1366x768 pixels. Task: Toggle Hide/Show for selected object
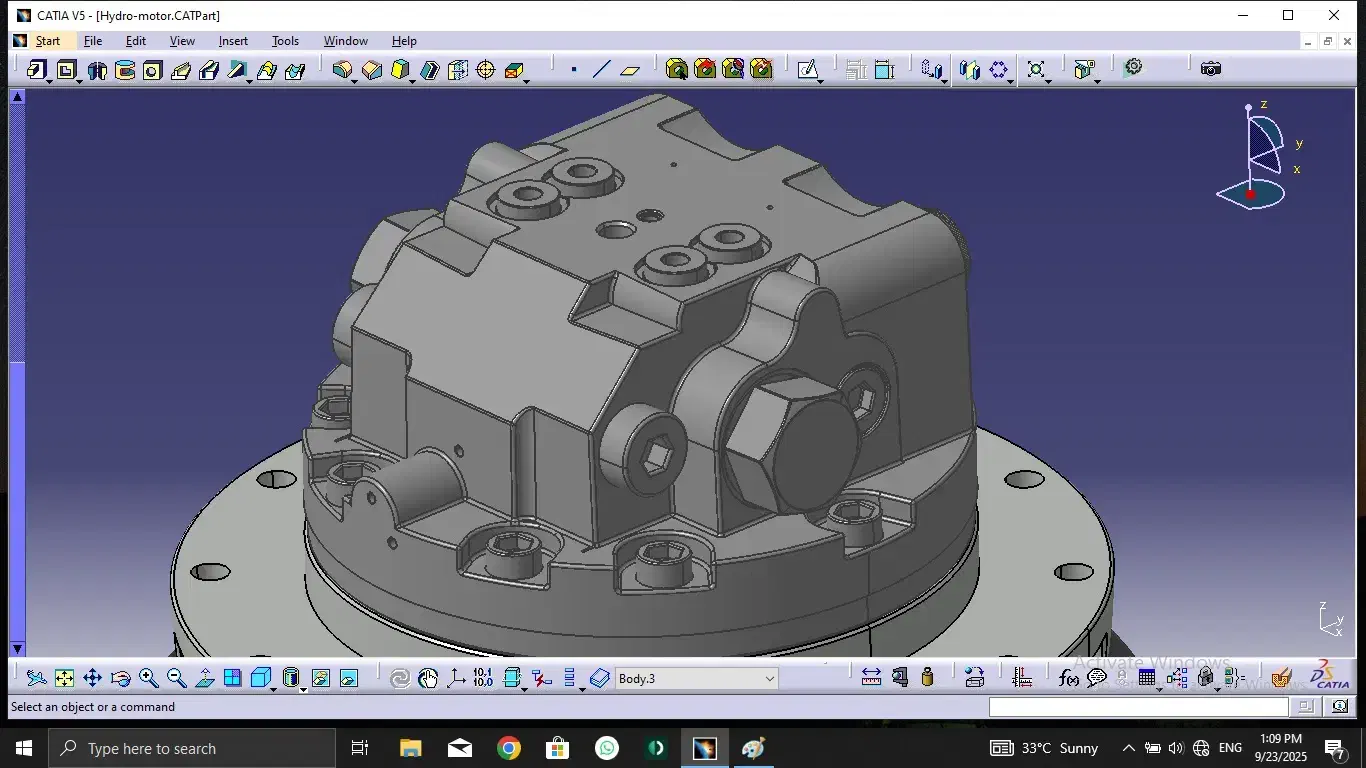320,679
